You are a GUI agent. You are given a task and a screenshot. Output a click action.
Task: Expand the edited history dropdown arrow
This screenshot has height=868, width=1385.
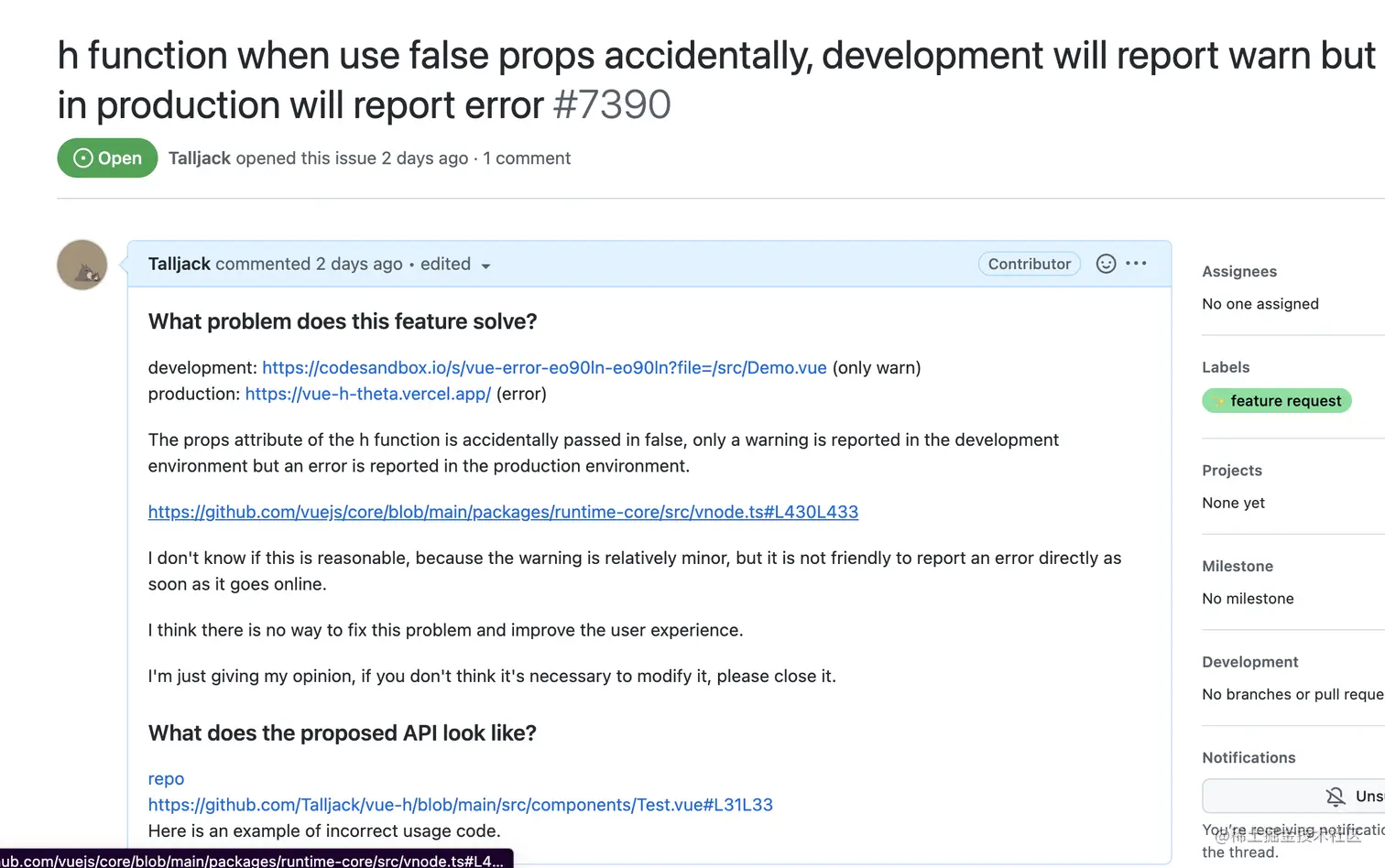tap(485, 266)
